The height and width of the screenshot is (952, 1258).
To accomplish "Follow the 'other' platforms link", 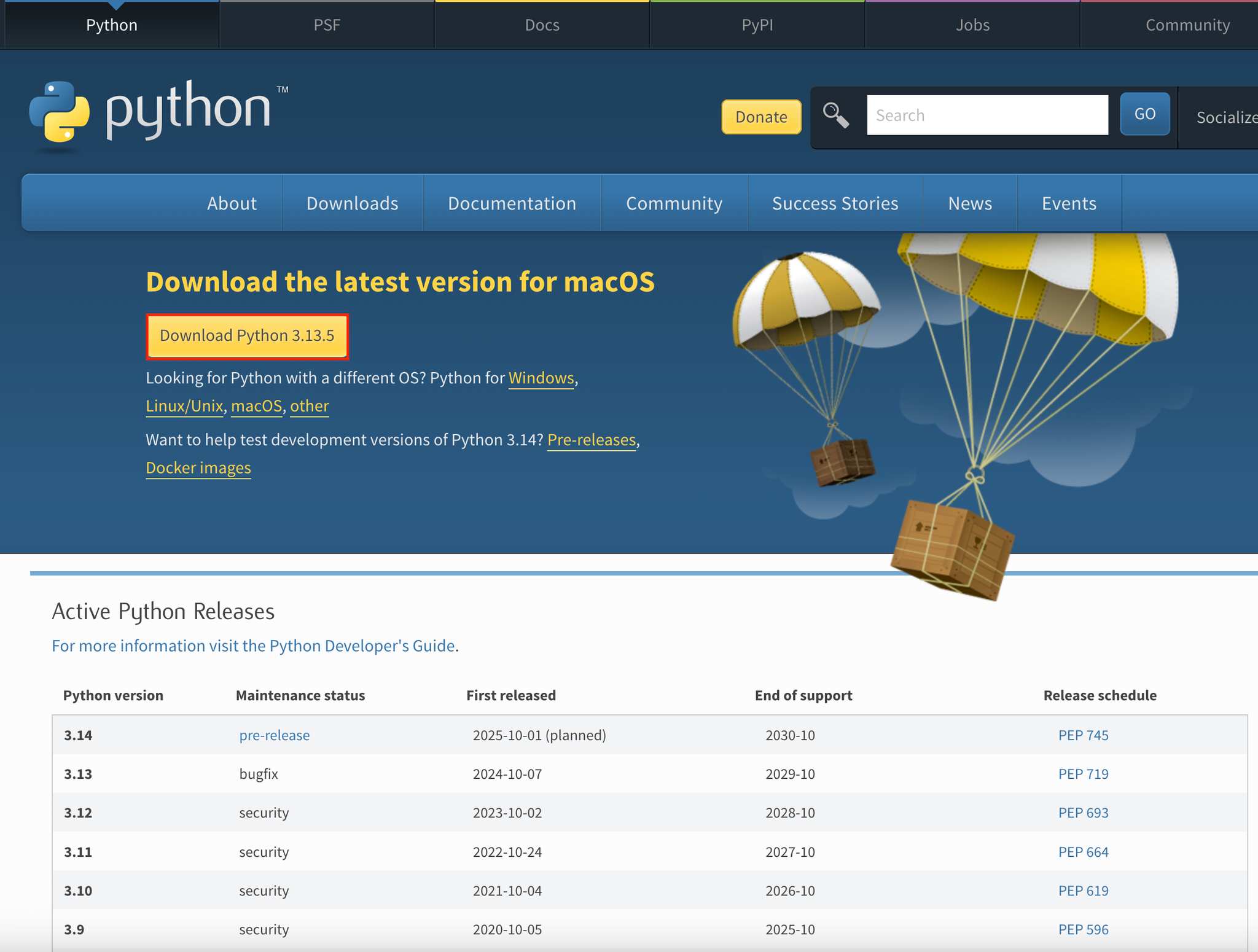I will click(310, 406).
